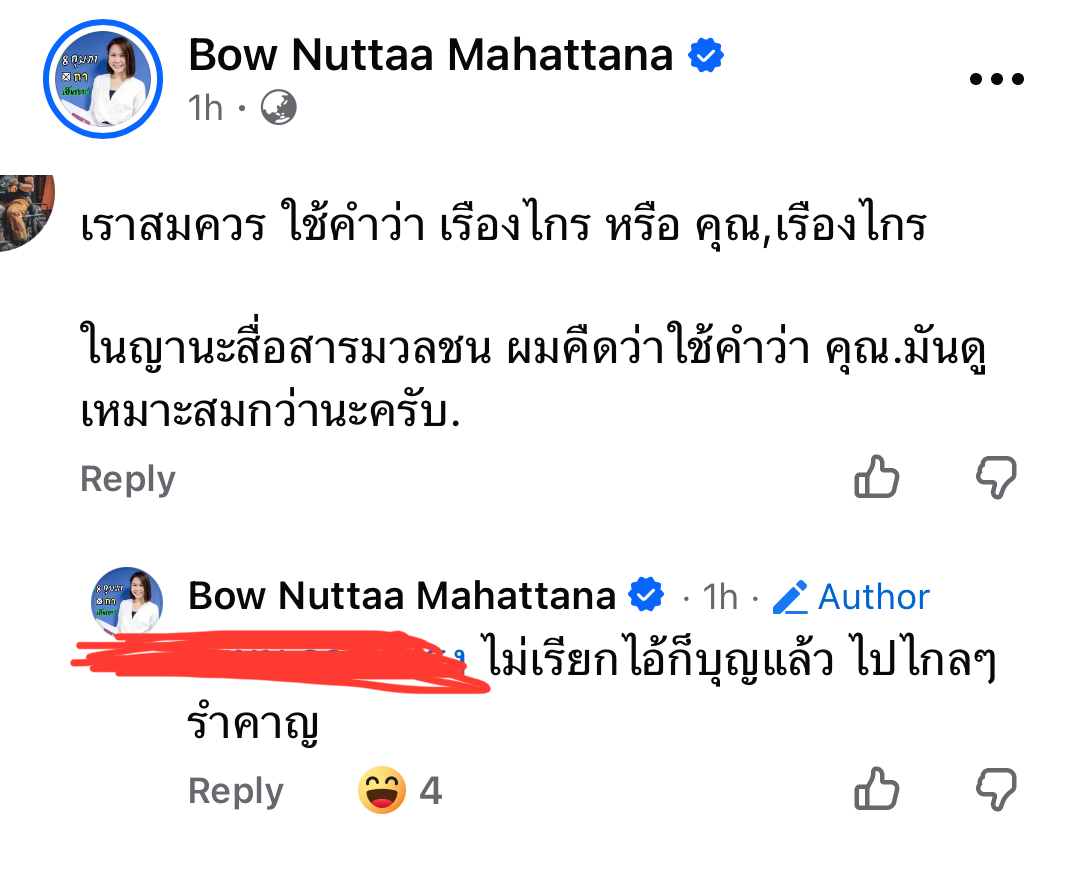Click the reply's 1h timestamp

tap(720, 598)
